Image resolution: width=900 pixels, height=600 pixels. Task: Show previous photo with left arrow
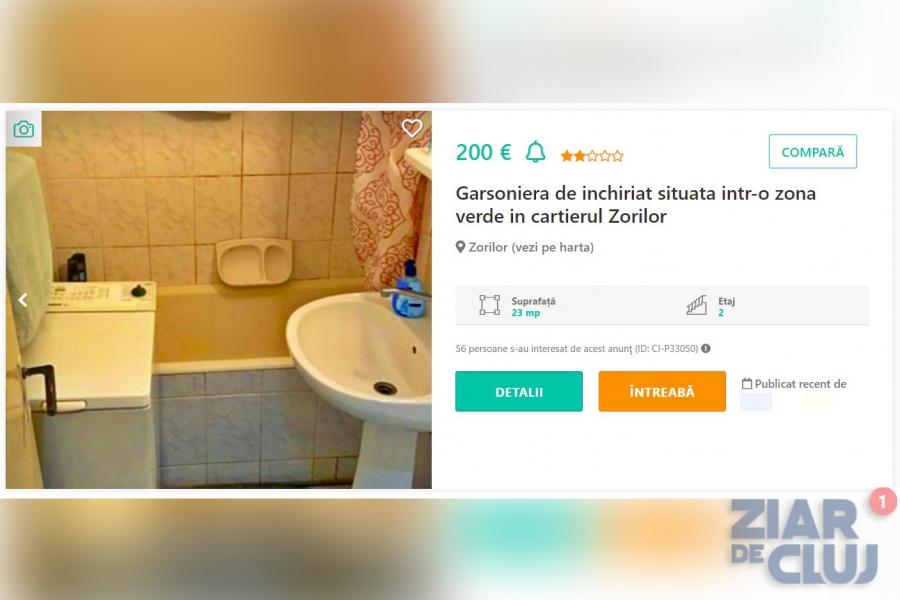click(x=23, y=300)
